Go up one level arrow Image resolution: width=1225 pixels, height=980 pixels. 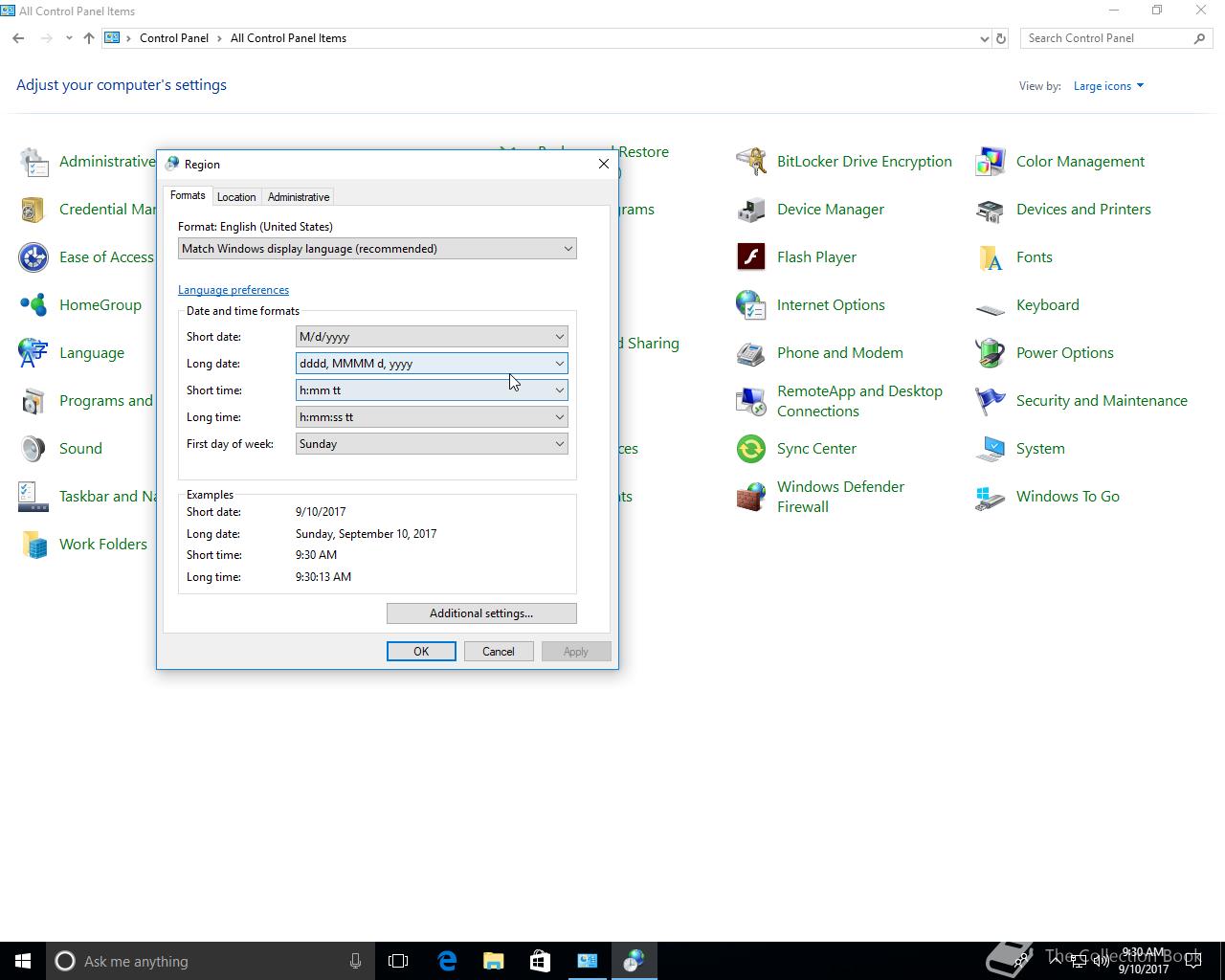(89, 38)
